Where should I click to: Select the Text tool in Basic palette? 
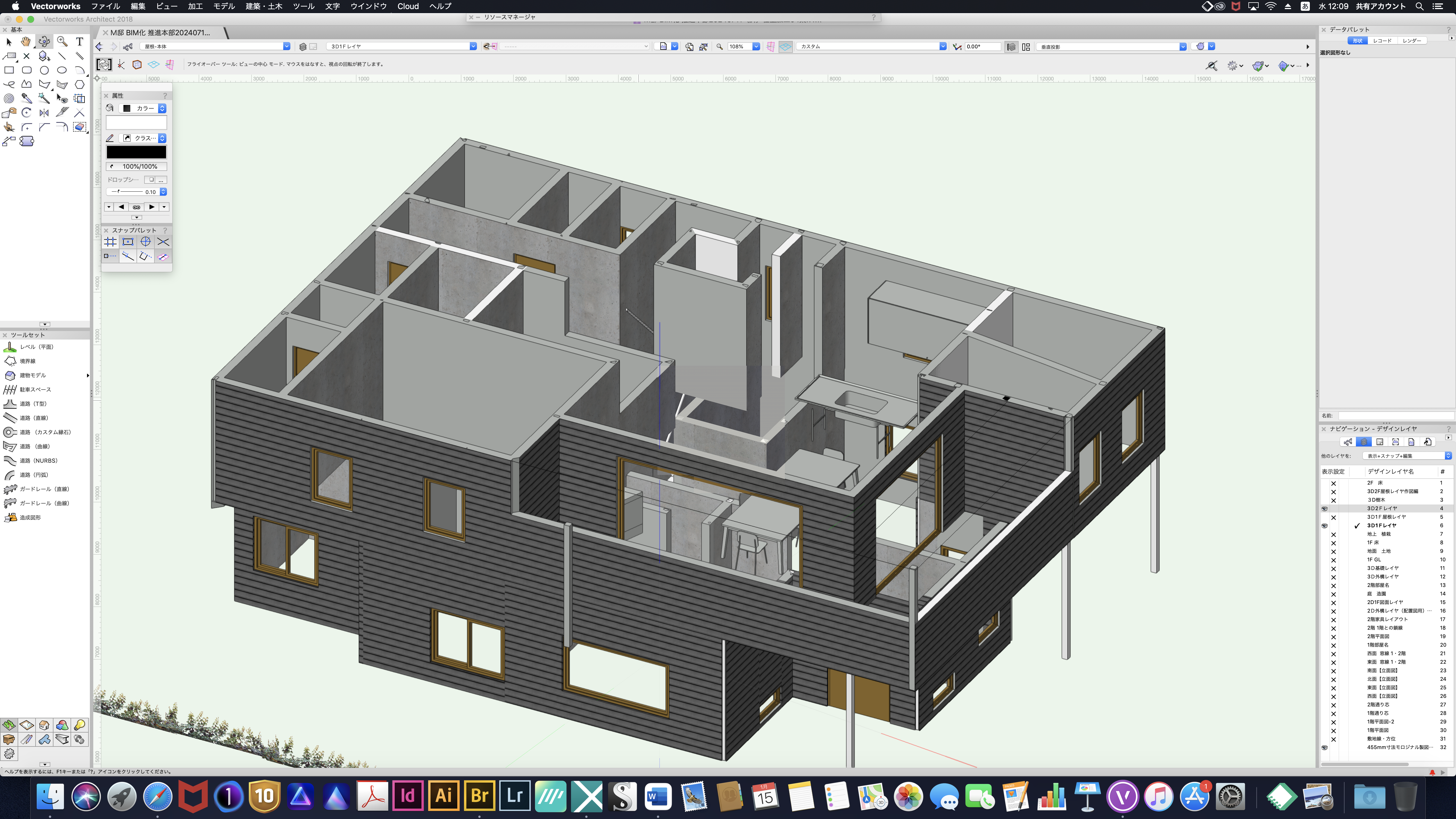coord(80,41)
